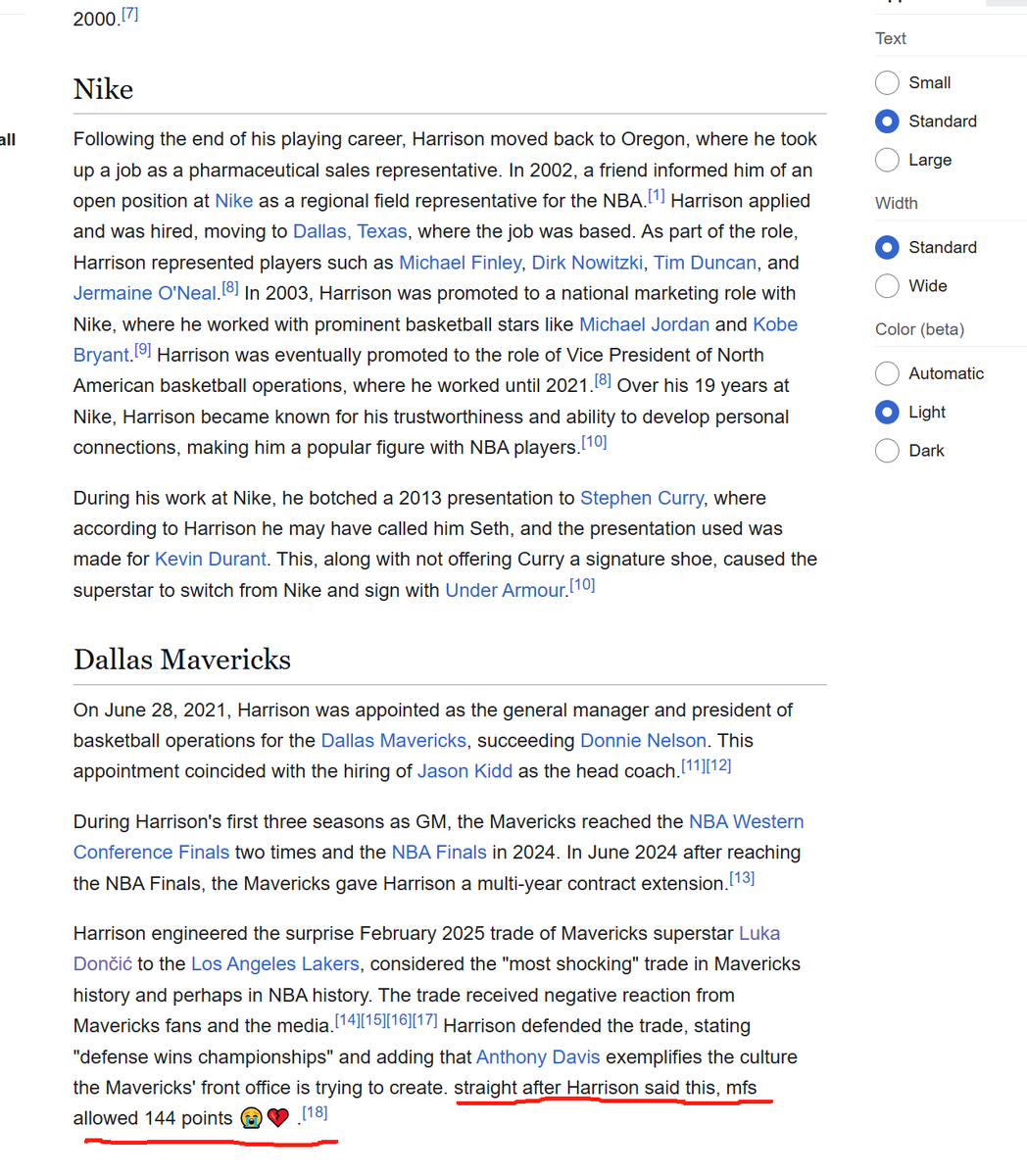The height and width of the screenshot is (1176, 1027).
Task: Jump to citation [13] after contract extension
Action: (742, 877)
